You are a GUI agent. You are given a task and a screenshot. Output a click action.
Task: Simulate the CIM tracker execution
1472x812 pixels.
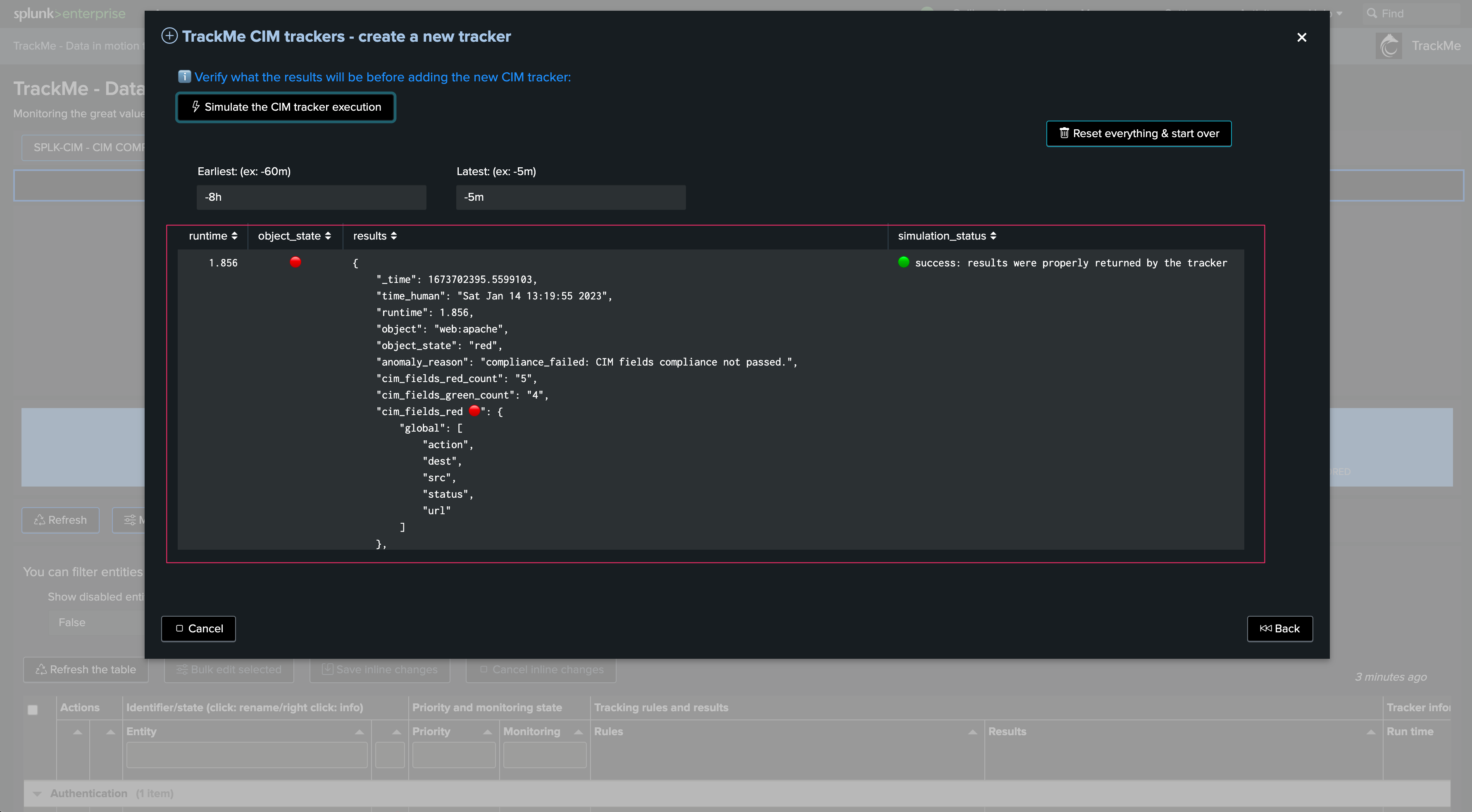pos(286,107)
